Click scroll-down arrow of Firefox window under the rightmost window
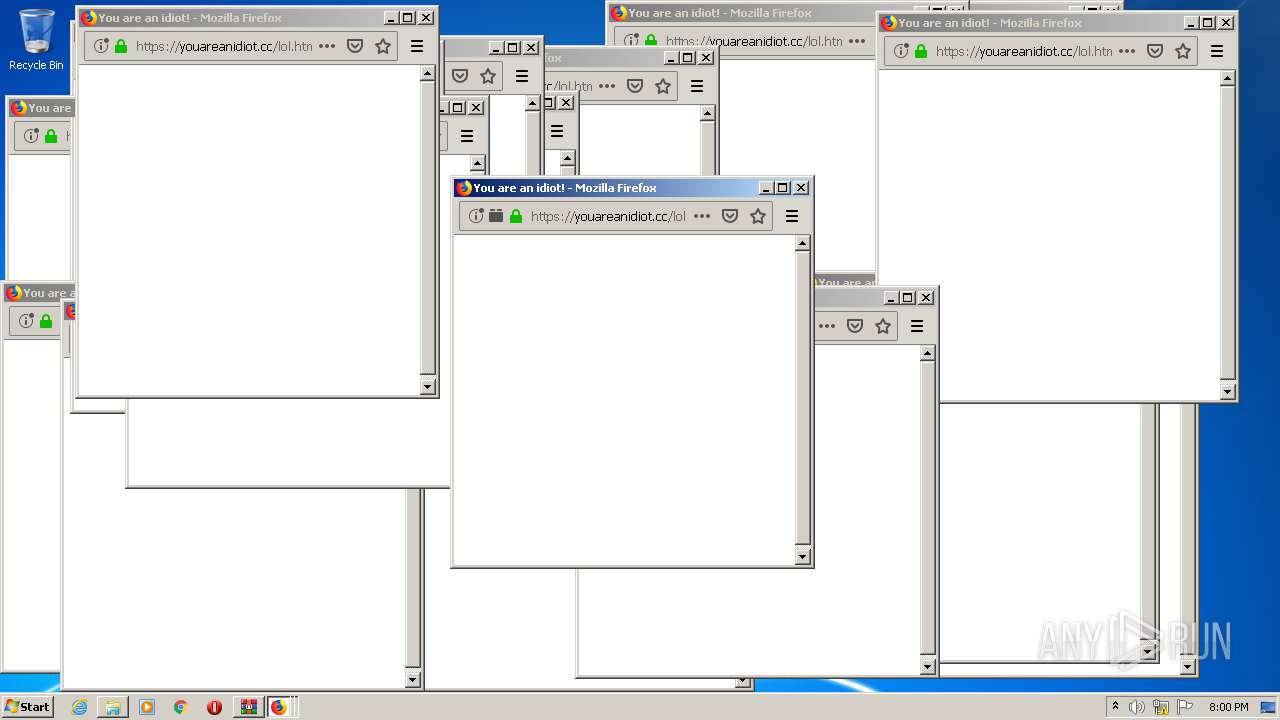Viewport: 1280px width, 720px height. click(x=927, y=667)
